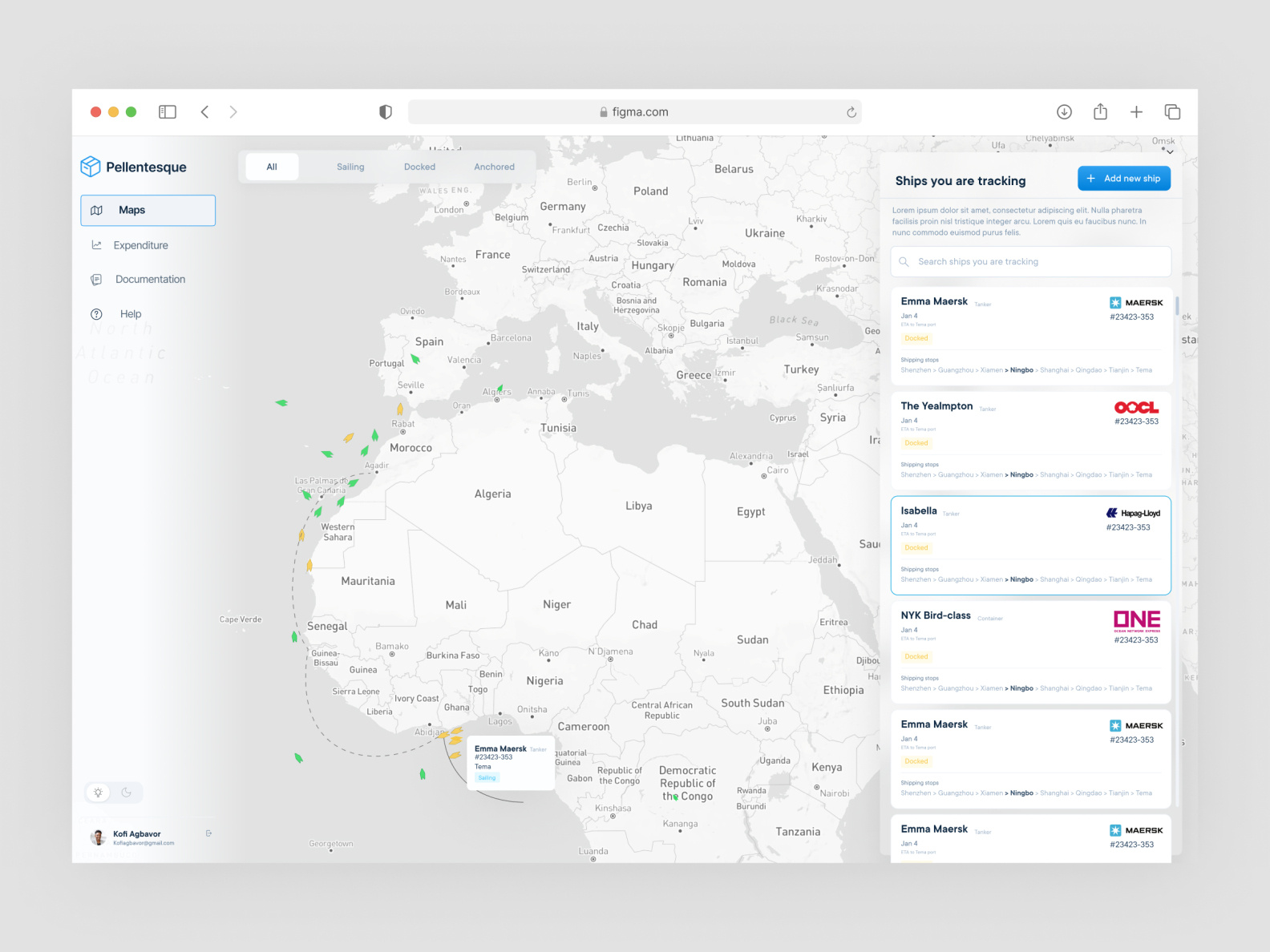The image size is (1270, 952).
Task: Click the Maersk logo on the top card
Action: click(1136, 303)
